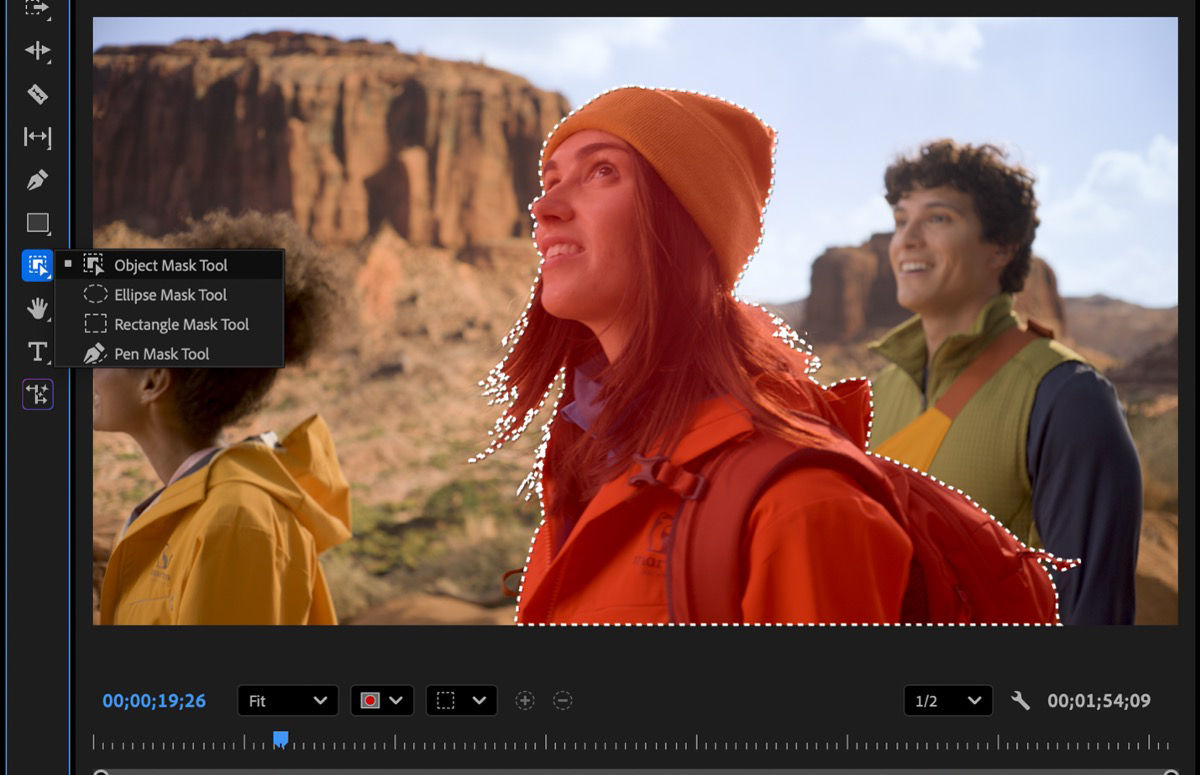
Task: Click the Transform tool at the toolbar bottom
Action: (36, 394)
